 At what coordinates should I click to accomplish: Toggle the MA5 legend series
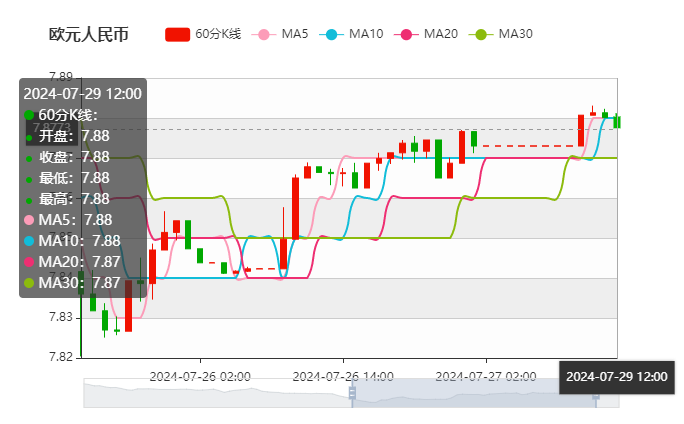pyautogui.click(x=280, y=34)
